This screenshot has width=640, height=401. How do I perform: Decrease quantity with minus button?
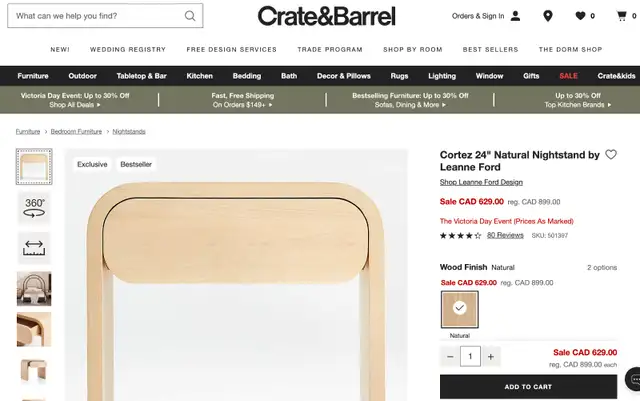click(x=450, y=356)
